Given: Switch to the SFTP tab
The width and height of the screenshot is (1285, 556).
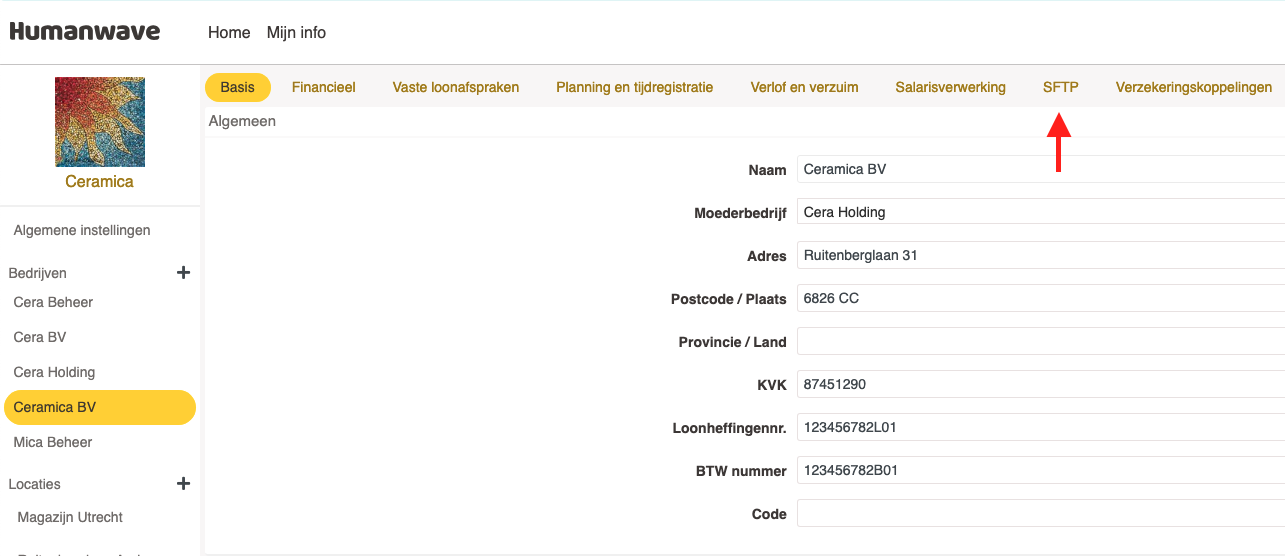Looking at the screenshot, I should tap(1060, 87).
